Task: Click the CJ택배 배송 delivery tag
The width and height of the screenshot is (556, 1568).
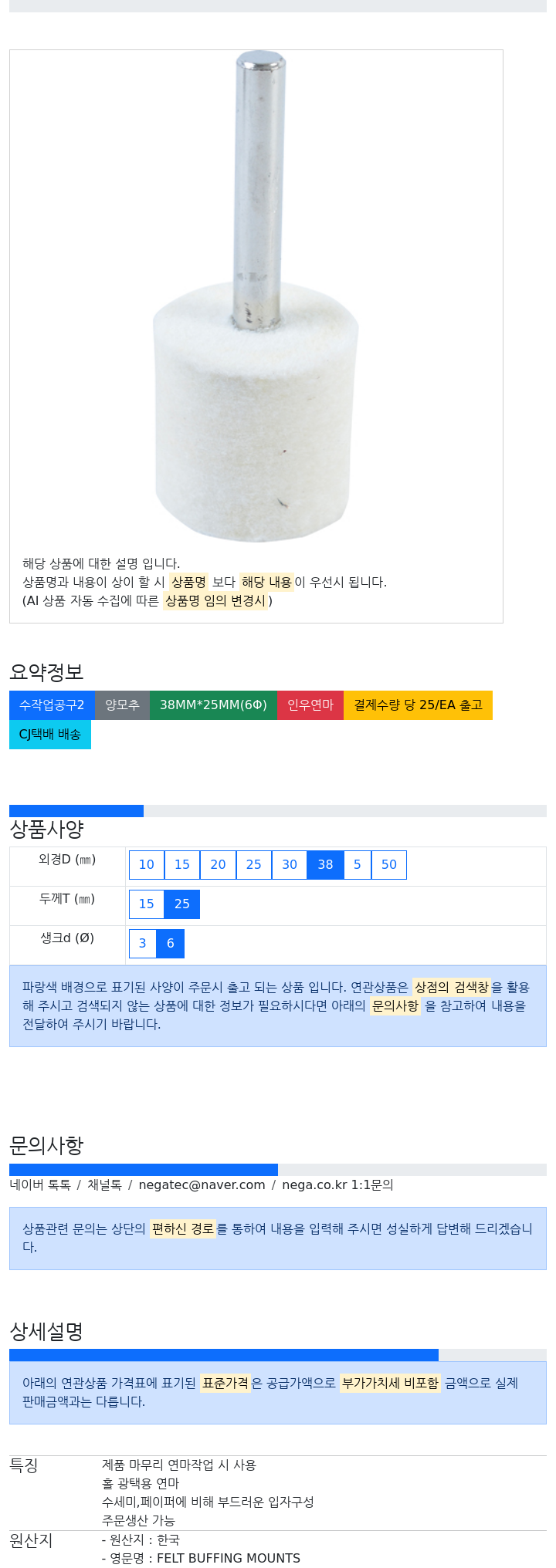Action: (50, 734)
